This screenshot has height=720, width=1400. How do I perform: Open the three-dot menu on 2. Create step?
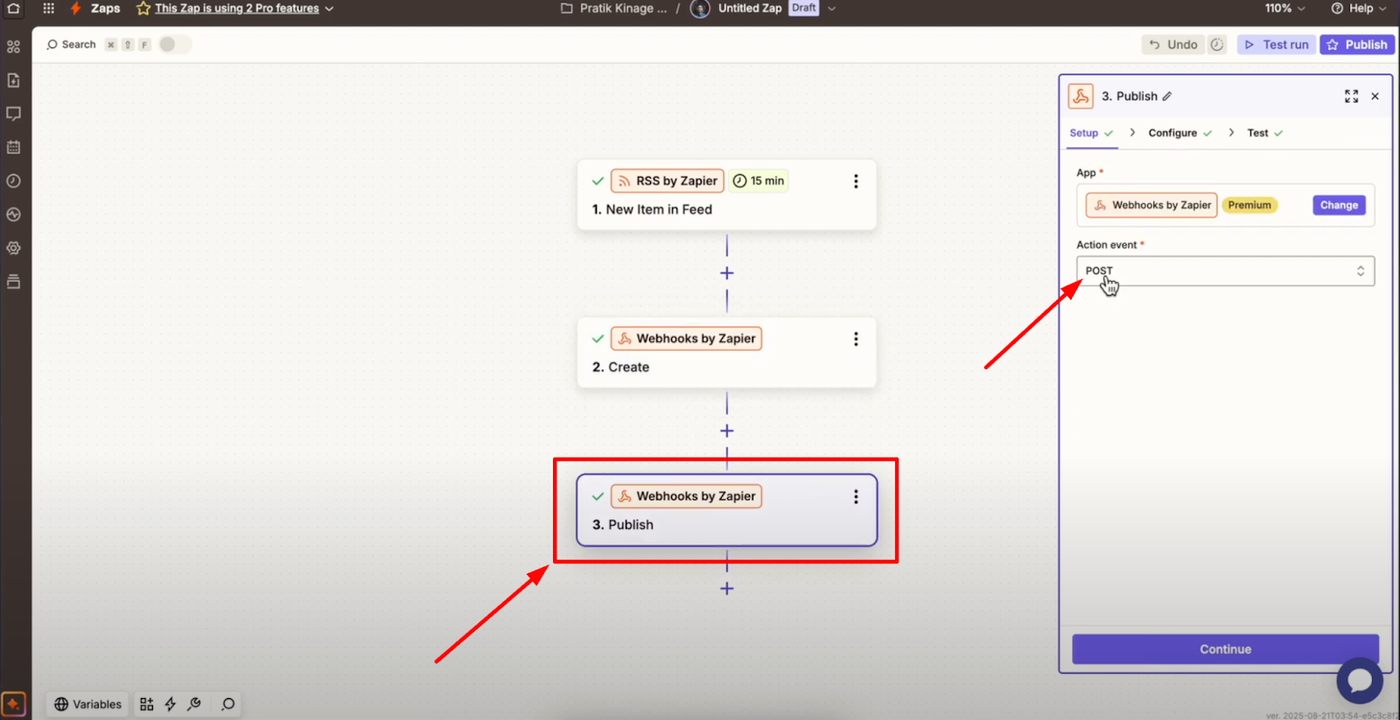point(856,339)
